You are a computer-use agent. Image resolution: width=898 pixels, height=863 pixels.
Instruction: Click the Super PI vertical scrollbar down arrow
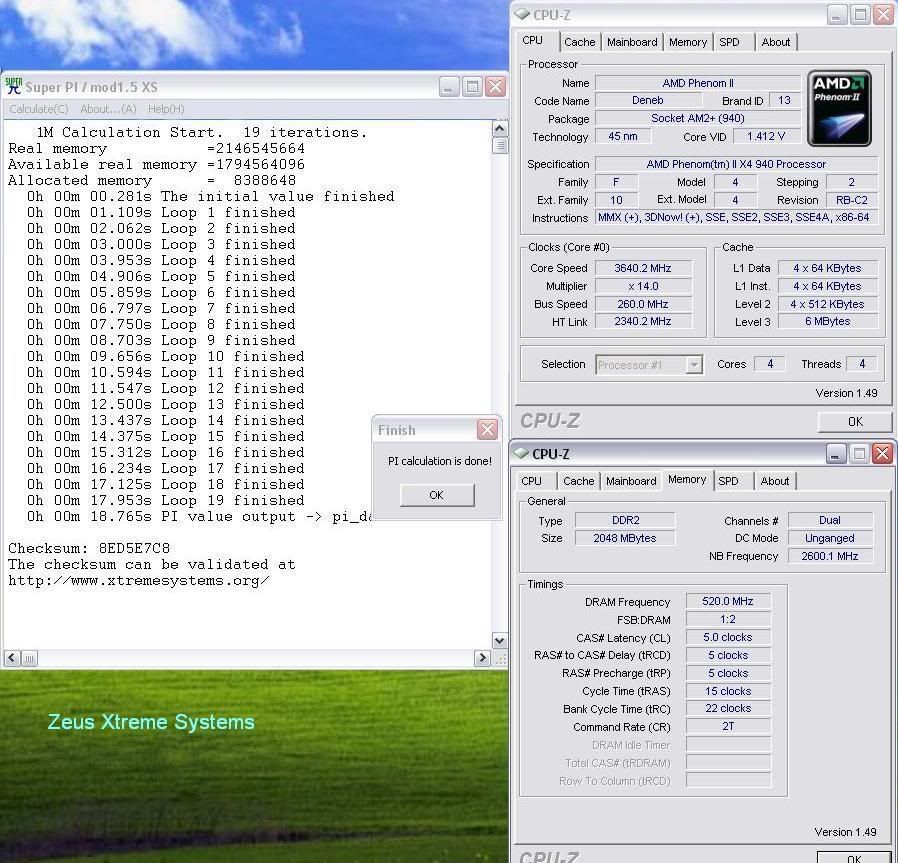(x=499, y=640)
